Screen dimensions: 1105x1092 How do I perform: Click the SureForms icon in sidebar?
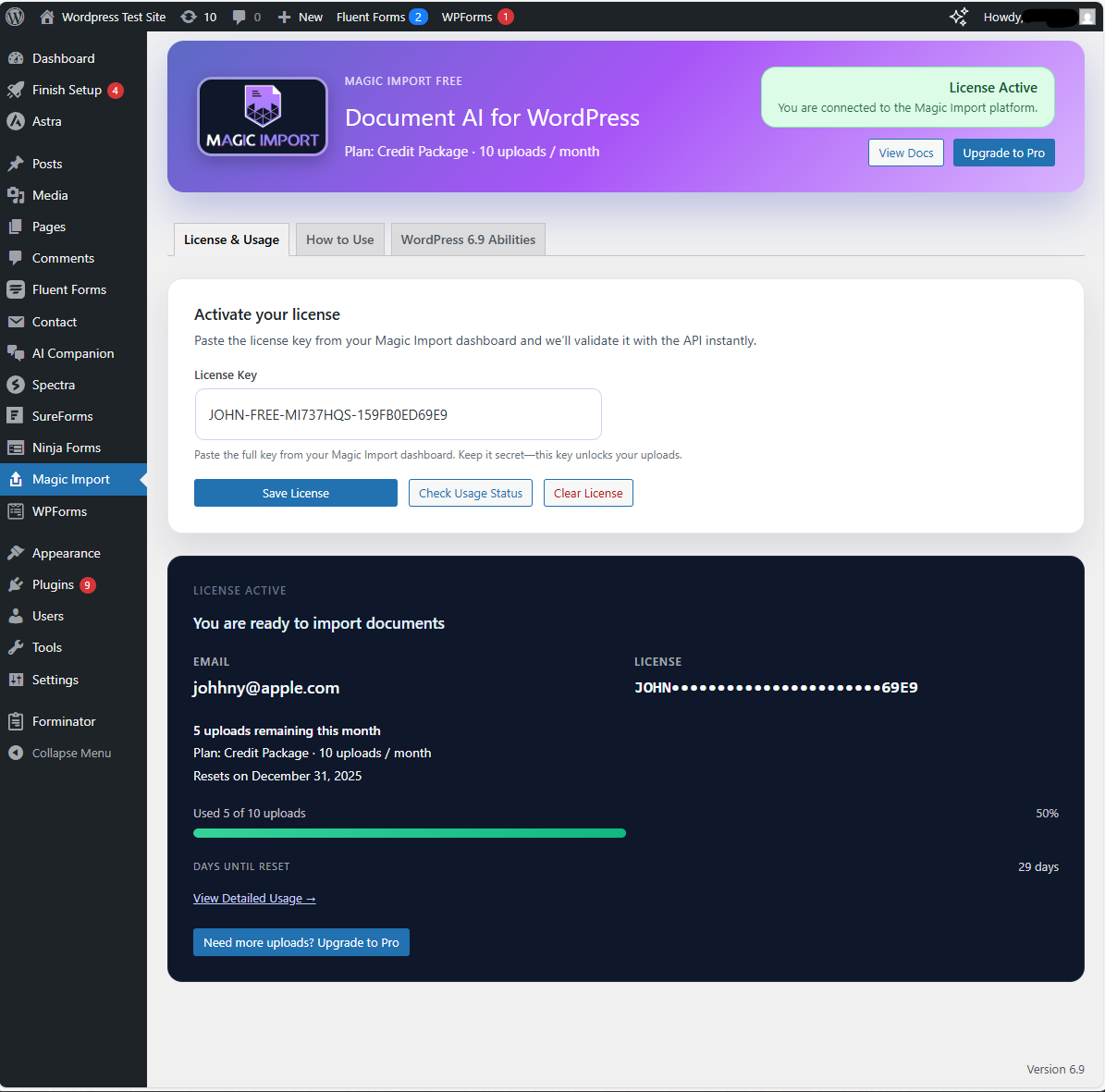[16, 416]
